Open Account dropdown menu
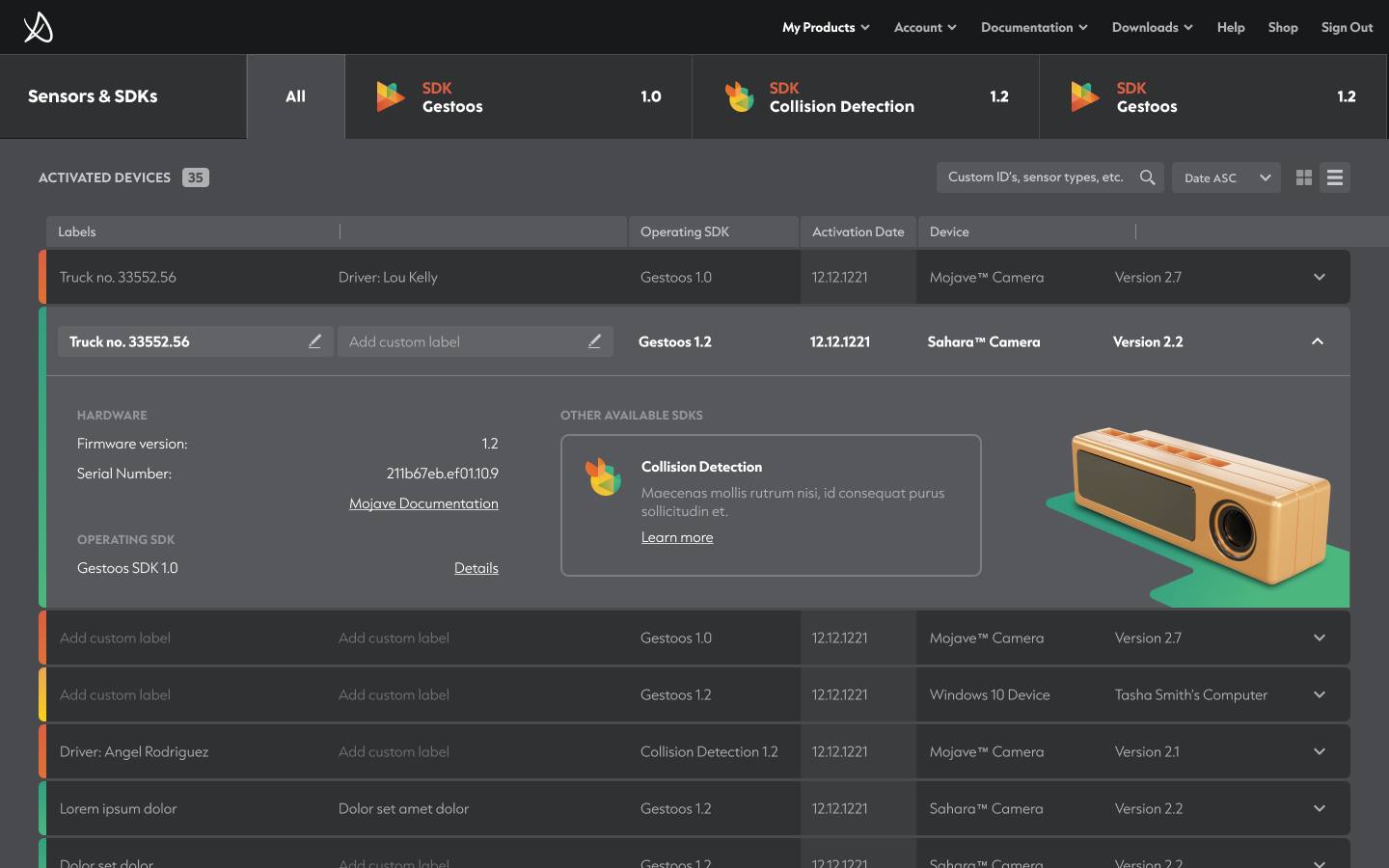Screen dimensions: 1389x868 coord(925,27)
